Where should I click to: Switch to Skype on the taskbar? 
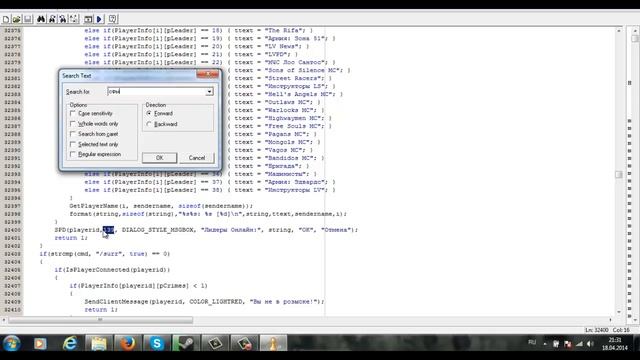click(157, 344)
